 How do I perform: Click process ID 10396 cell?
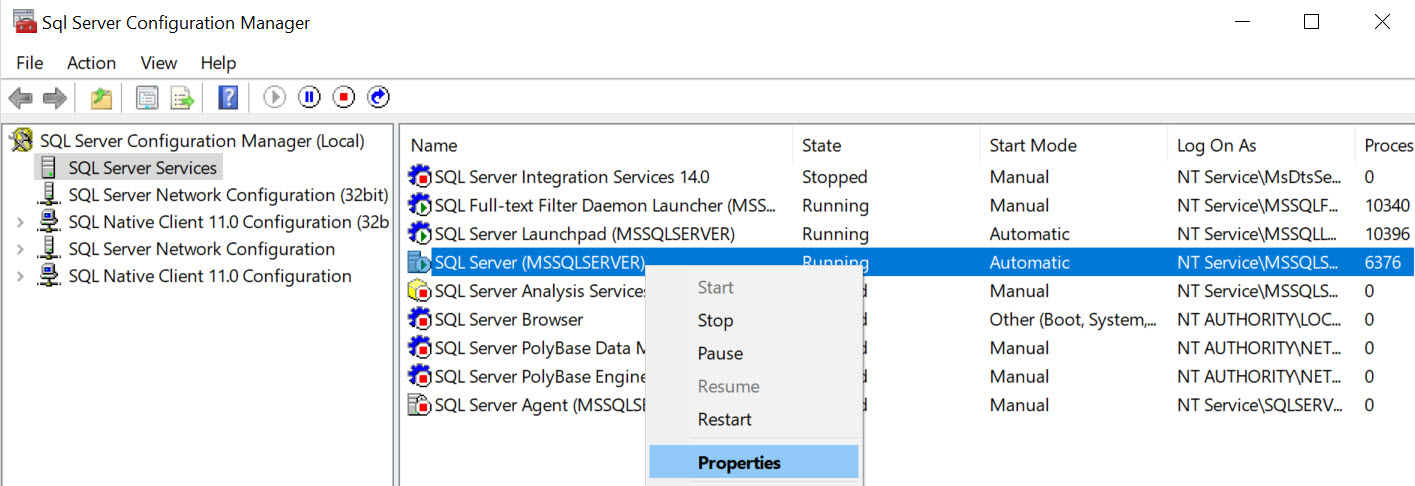tap(1387, 234)
